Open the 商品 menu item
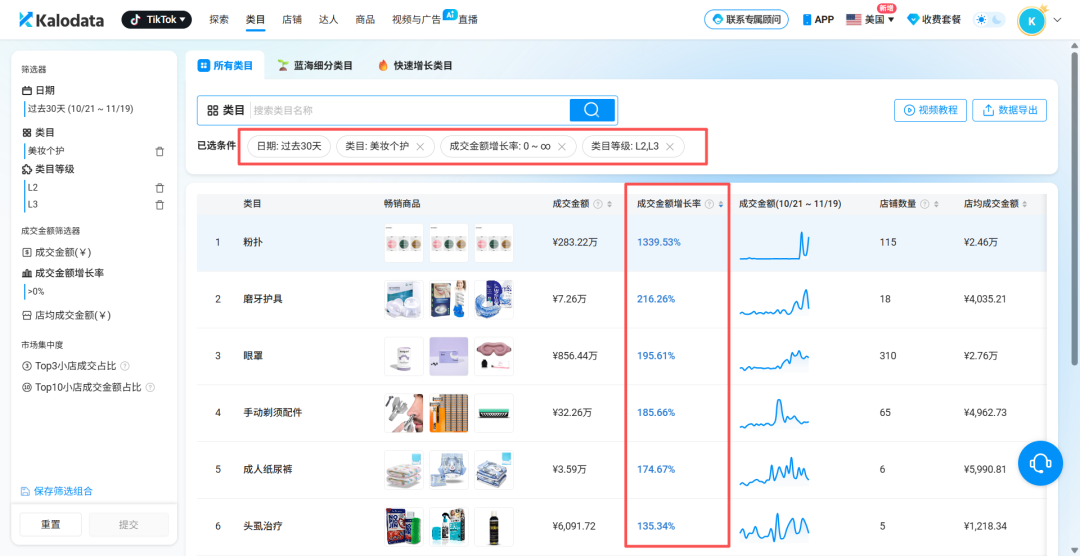Image resolution: width=1080 pixels, height=556 pixels. pos(365,20)
